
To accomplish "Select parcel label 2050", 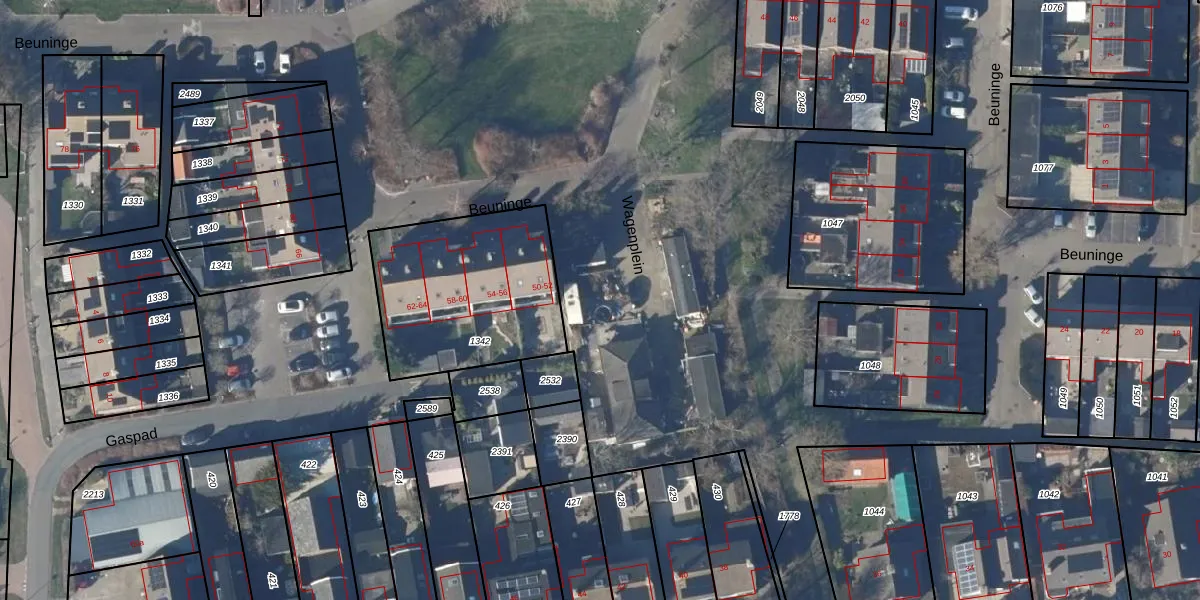I will coord(855,98).
